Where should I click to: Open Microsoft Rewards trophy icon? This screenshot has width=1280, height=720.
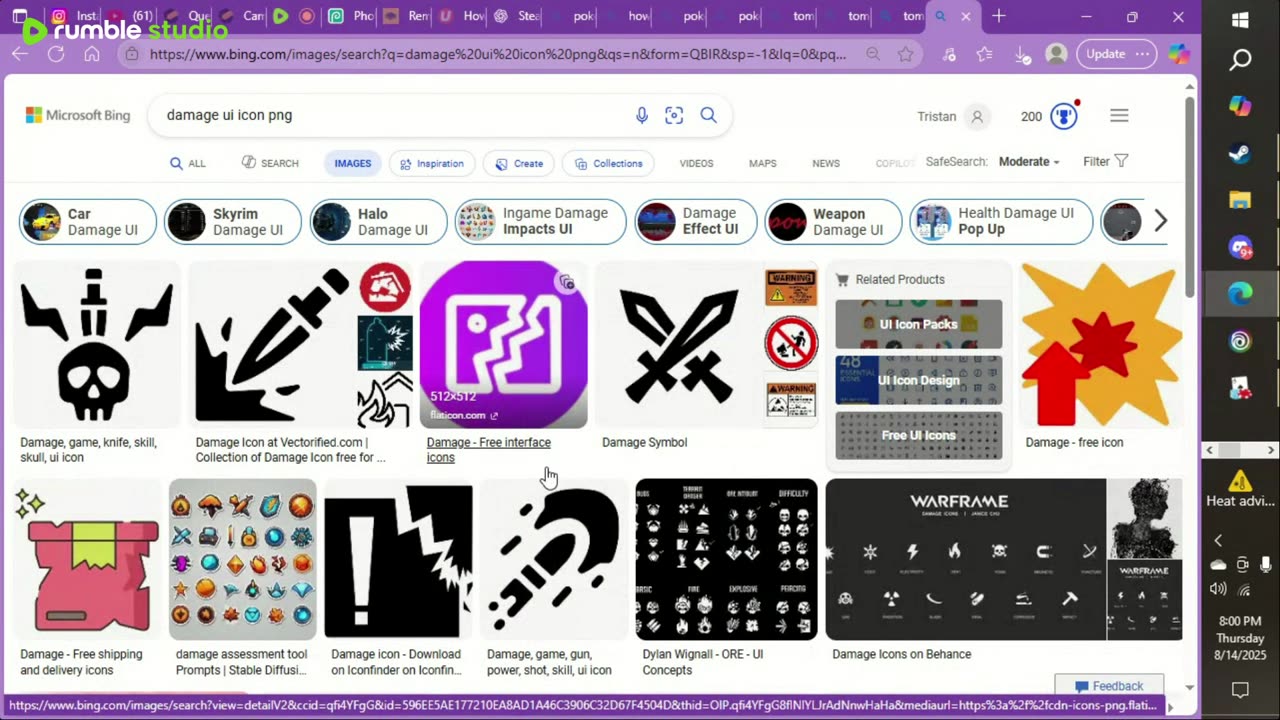coord(1064,116)
